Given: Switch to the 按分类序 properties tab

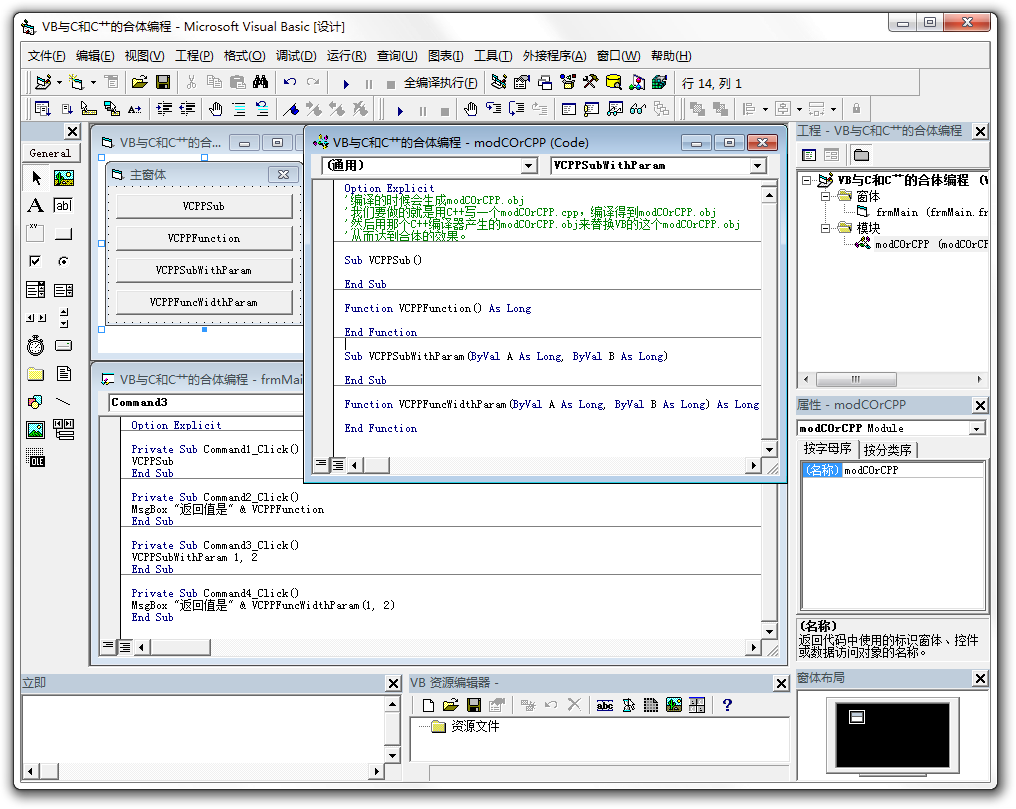Looking at the screenshot, I should point(887,450).
